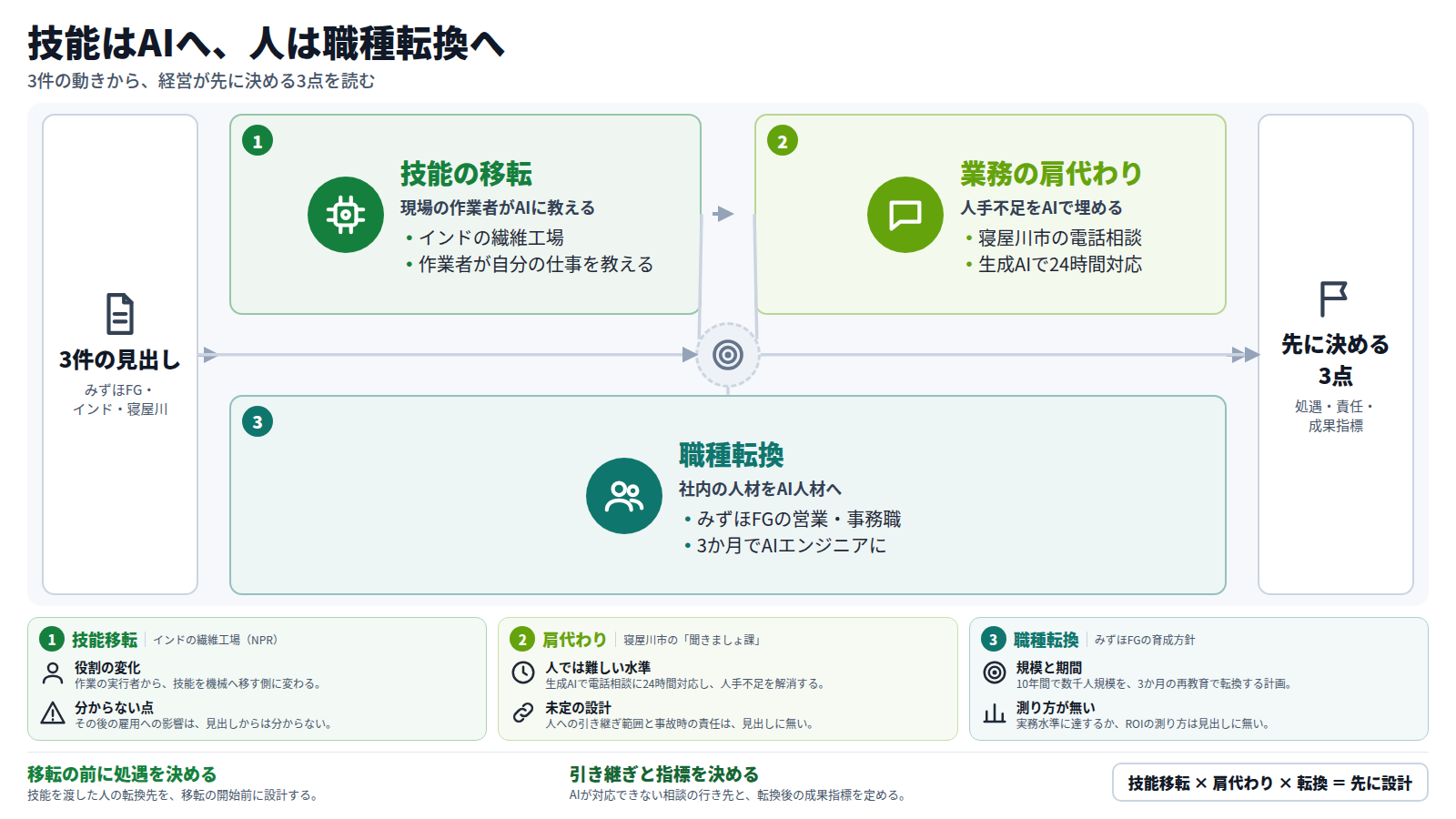Click the text 実務水準に達するか、ROIの測り方は見出しに無い。
The height and width of the screenshot is (819, 1456).
(1143, 723)
